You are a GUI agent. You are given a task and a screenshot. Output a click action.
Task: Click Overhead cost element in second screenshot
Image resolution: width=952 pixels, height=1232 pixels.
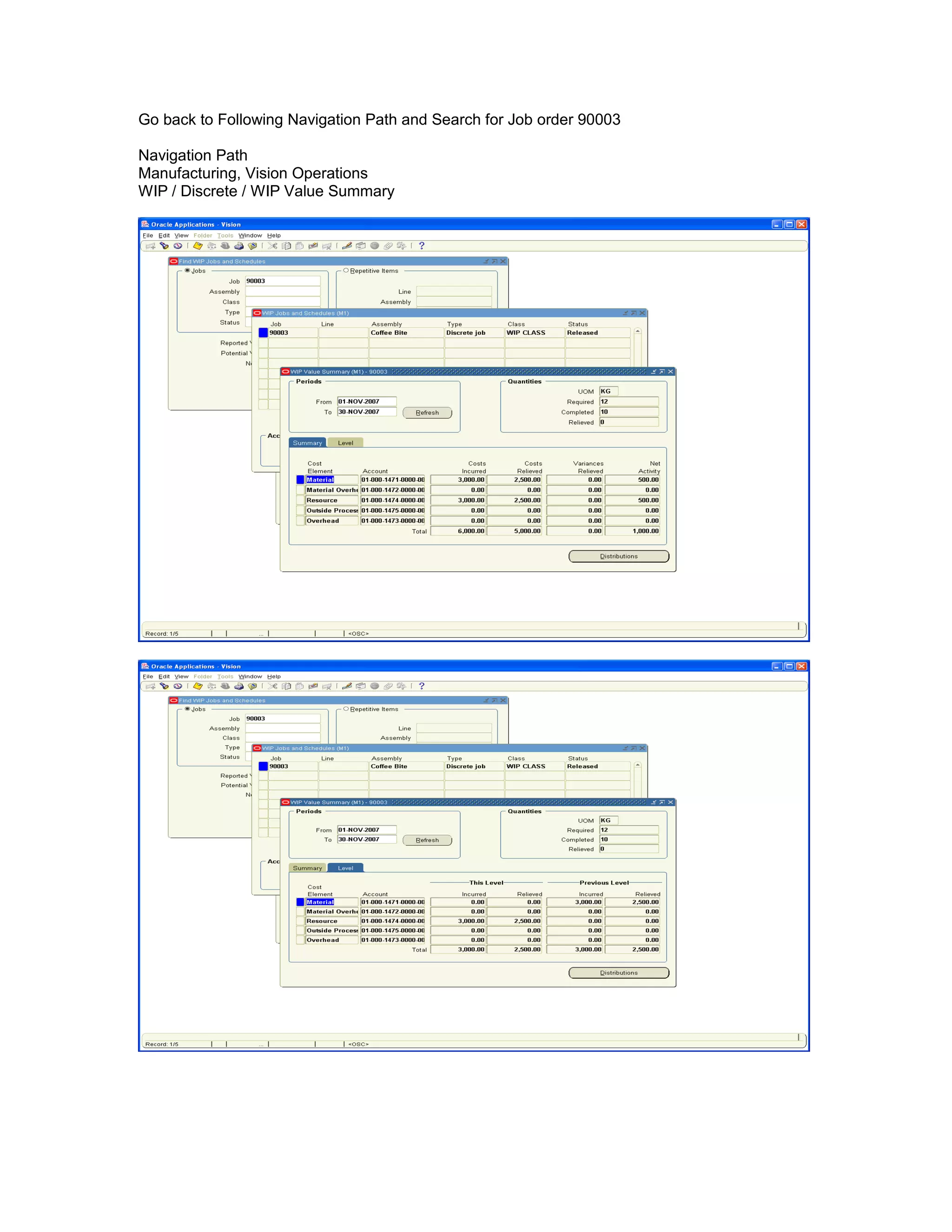(x=331, y=941)
